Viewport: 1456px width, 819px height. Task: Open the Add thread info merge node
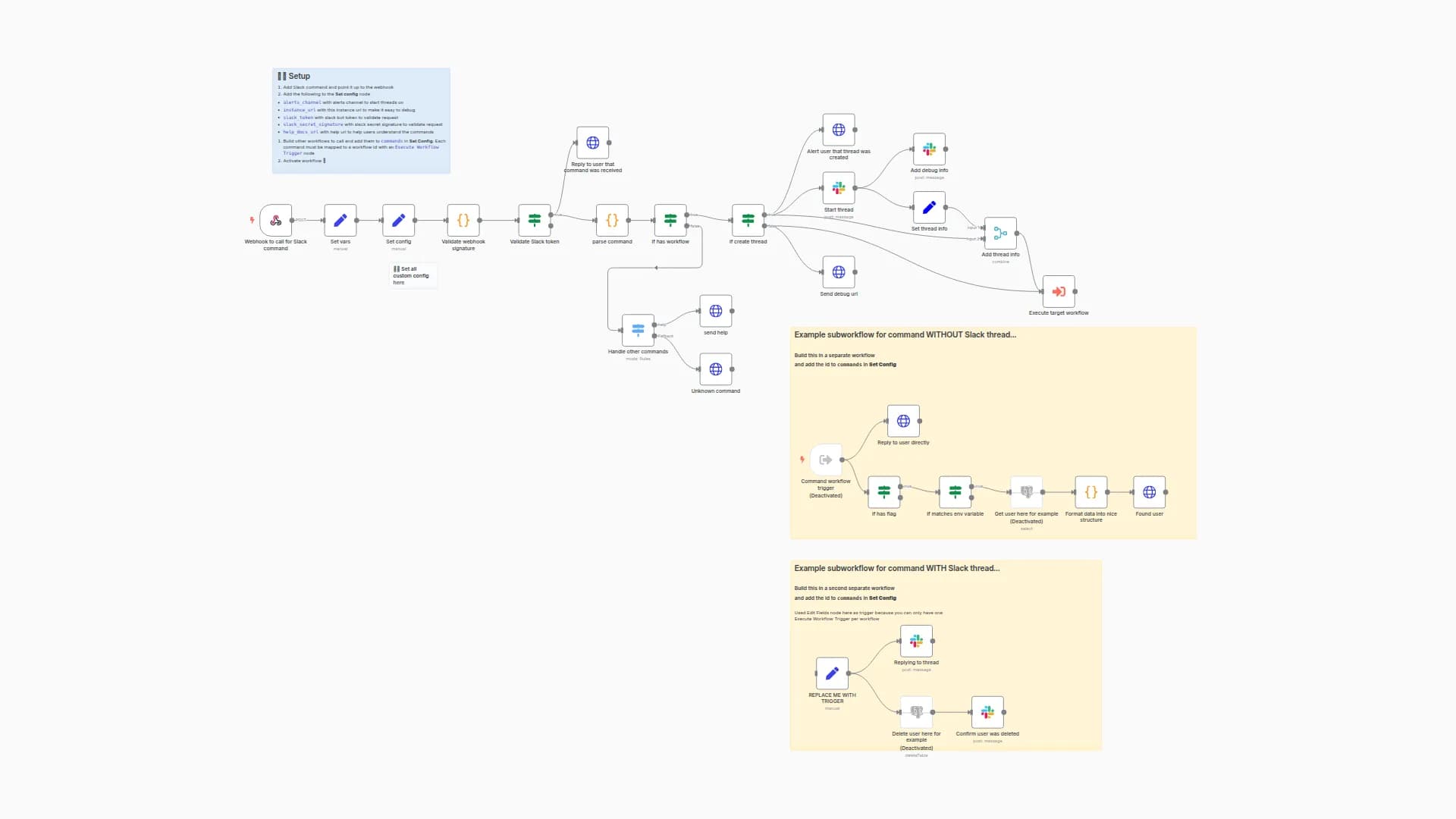tap(1000, 234)
